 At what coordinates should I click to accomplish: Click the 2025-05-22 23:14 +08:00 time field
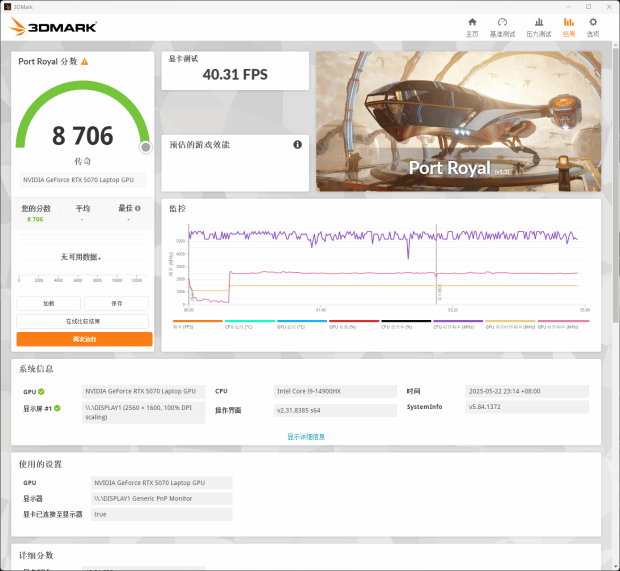tap(527, 391)
